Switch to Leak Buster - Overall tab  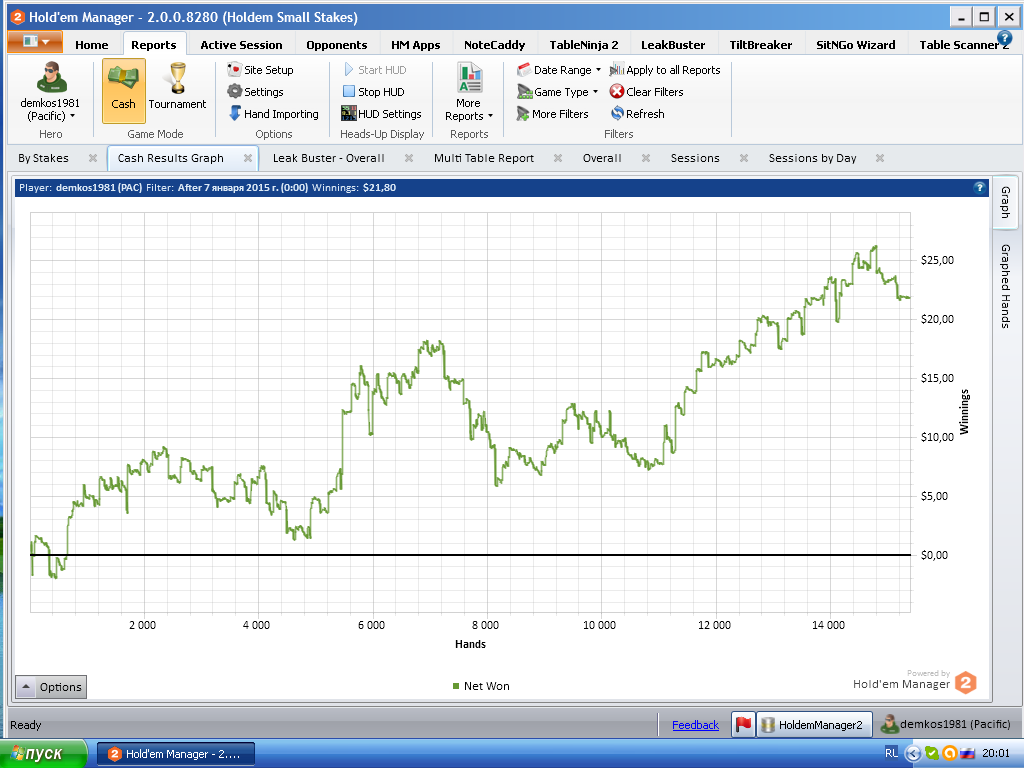328,158
